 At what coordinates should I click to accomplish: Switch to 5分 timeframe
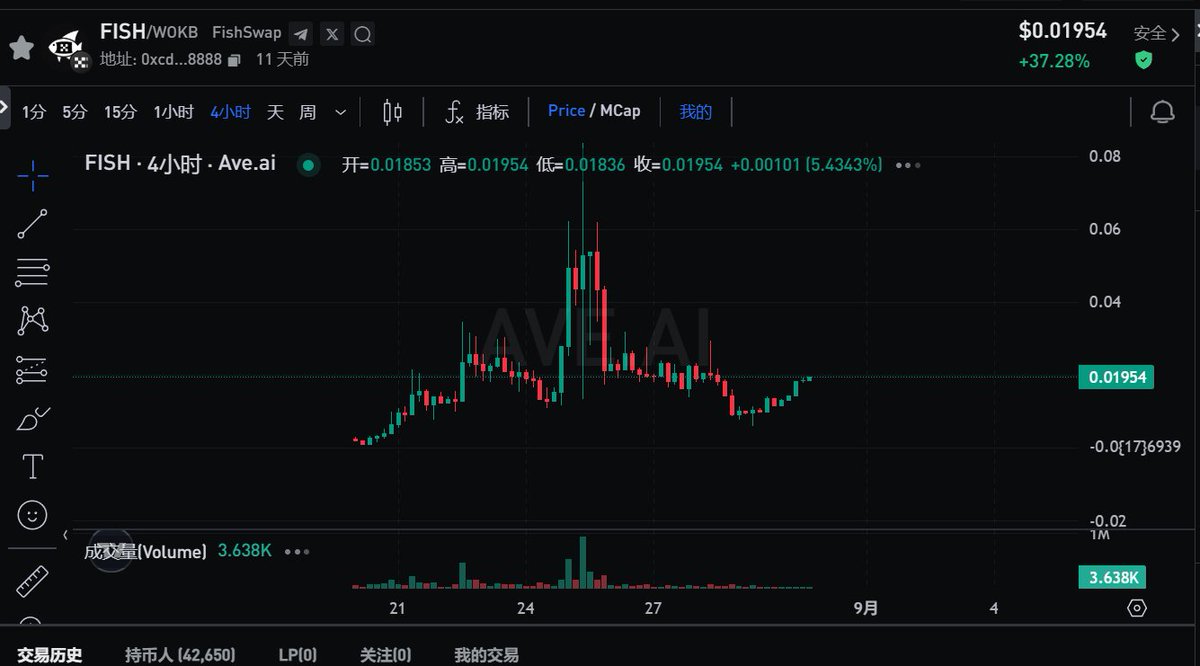pyautogui.click(x=75, y=112)
